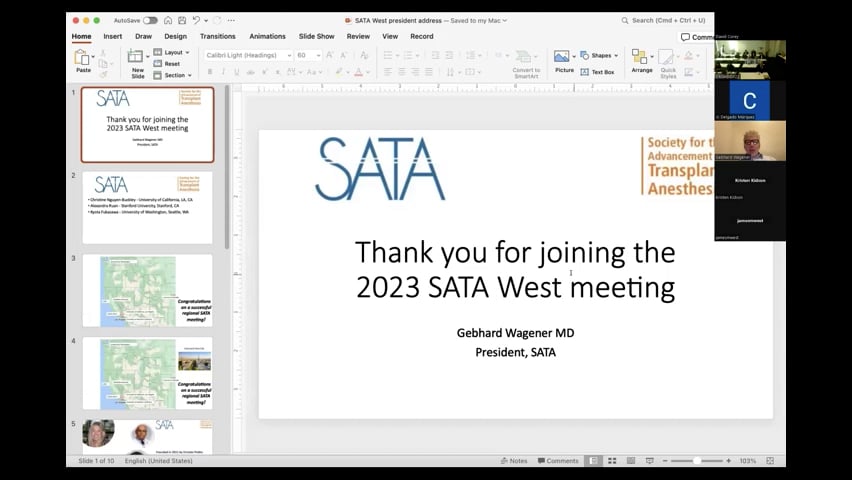This screenshot has height=480, width=852.
Task: Click the Clear Formatting icon
Action: click(364, 55)
